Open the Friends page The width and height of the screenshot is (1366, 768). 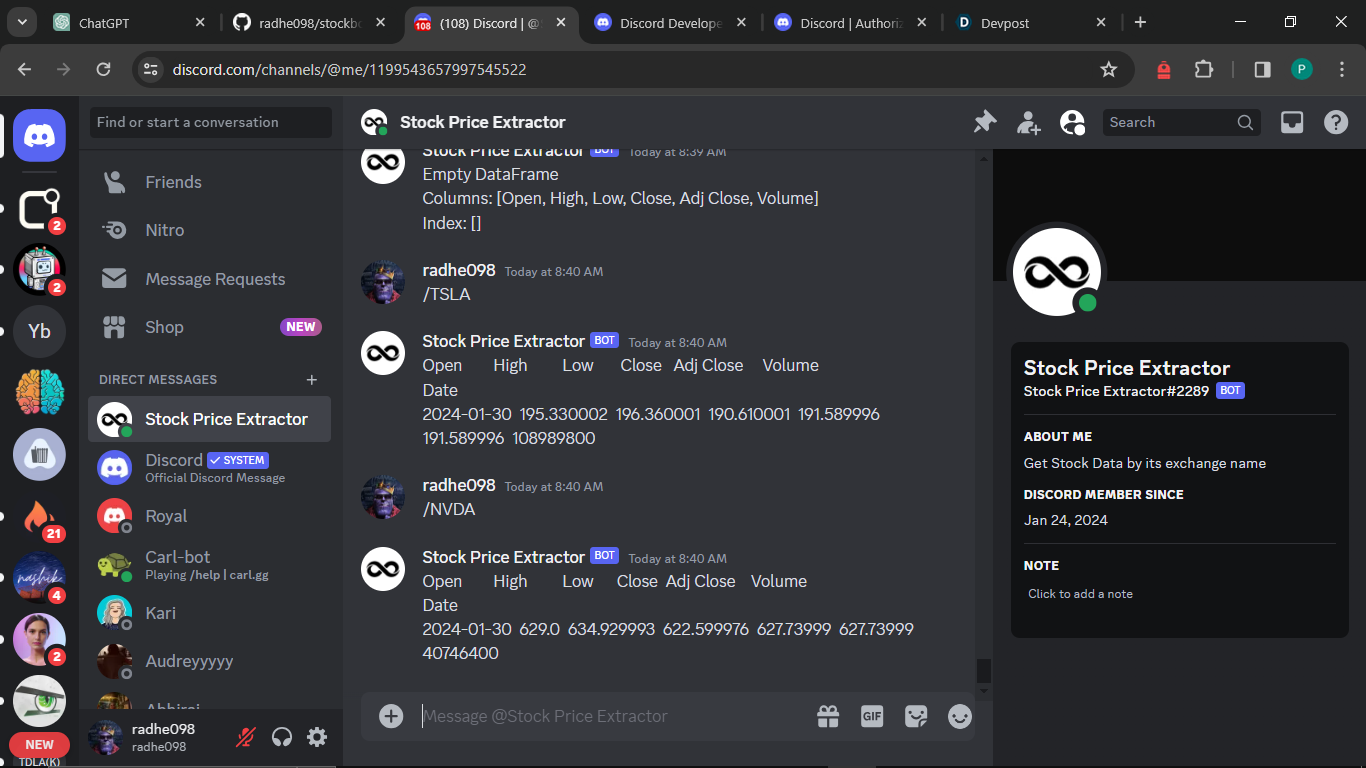pos(210,182)
